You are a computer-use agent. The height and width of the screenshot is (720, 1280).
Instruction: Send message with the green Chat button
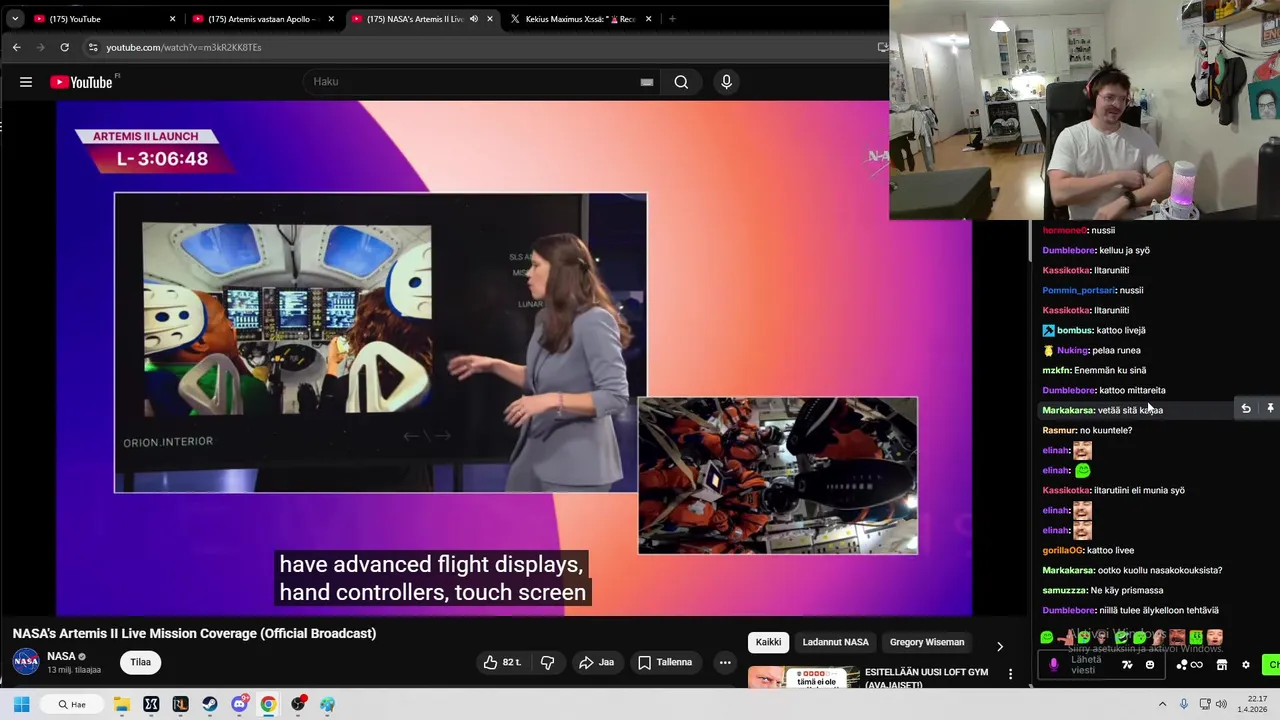click(1272, 665)
